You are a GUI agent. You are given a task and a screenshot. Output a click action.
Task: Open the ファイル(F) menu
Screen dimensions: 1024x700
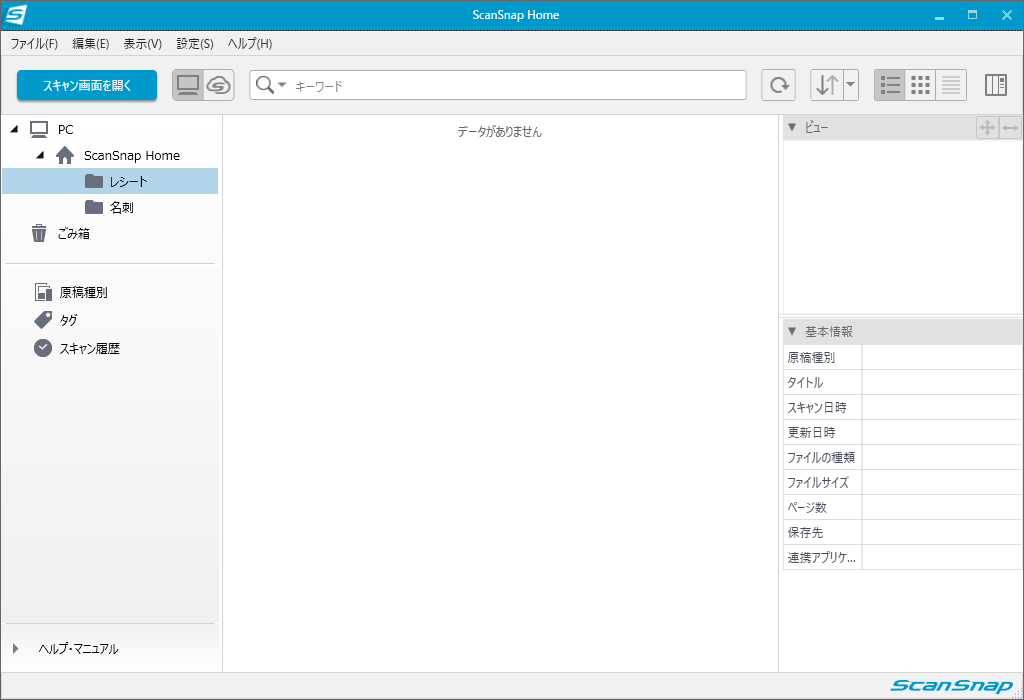[x=34, y=44]
